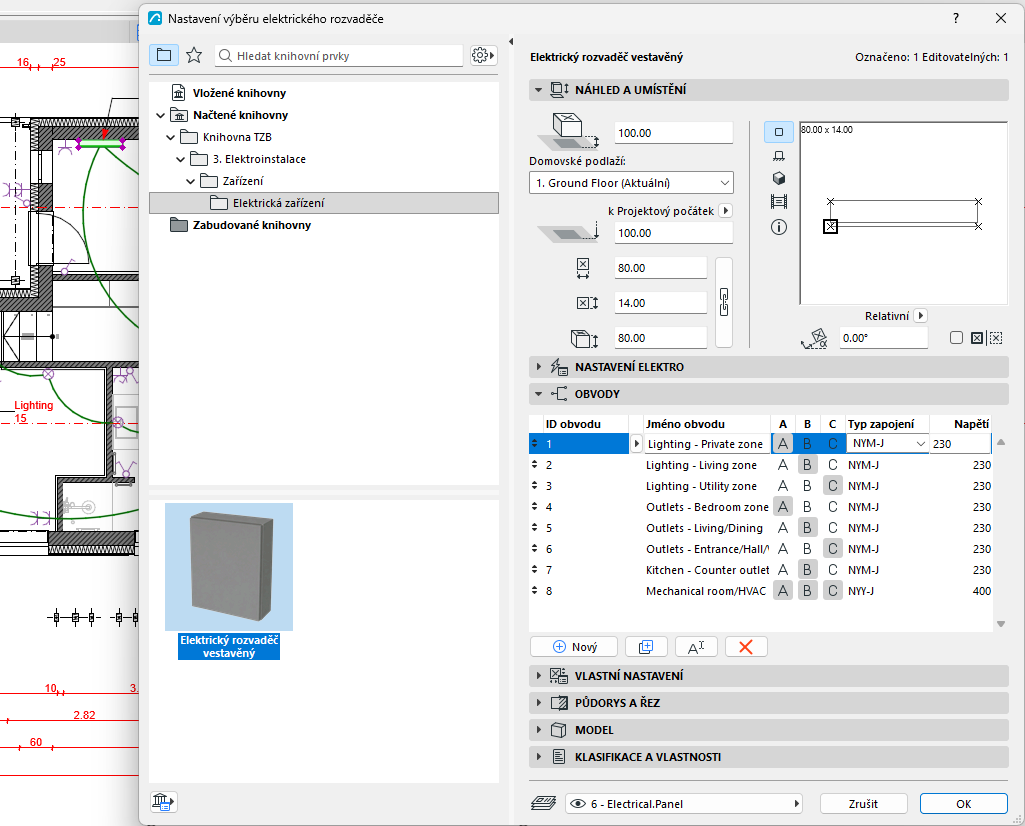Toggle phase A for Lighting - Living zone
Screen dimensions: 1025x826
coord(782,465)
